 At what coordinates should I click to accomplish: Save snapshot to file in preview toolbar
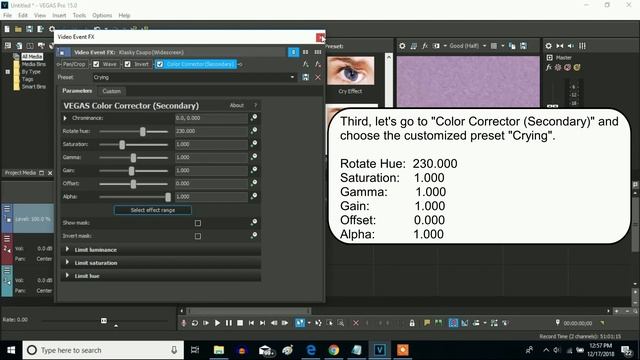pyautogui.click(x=523, y=46)
